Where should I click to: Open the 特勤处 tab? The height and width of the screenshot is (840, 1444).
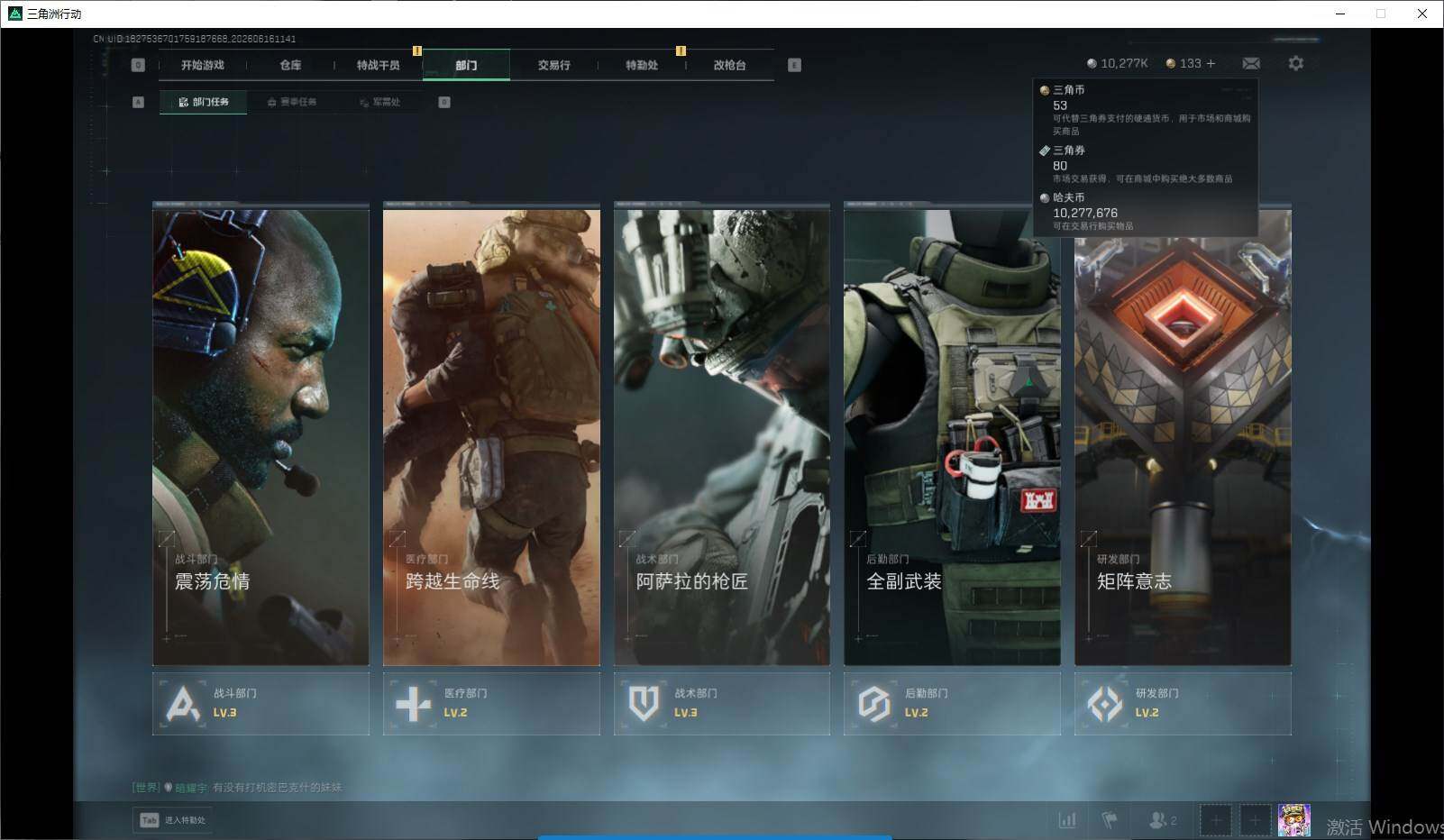click(642, 65)
